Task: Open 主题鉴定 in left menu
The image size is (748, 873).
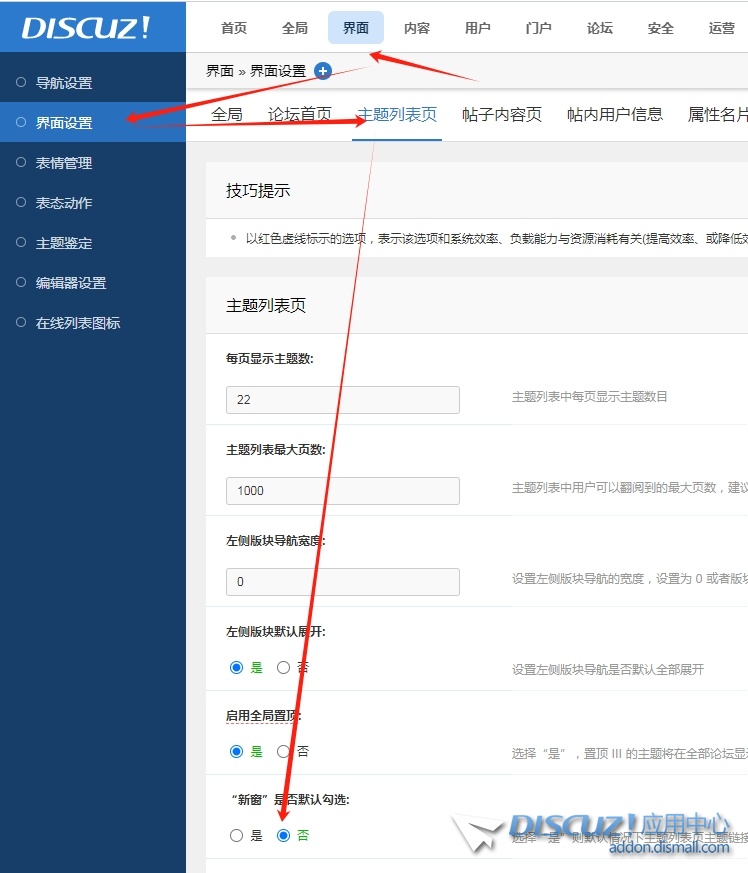Action: (64, 243)
